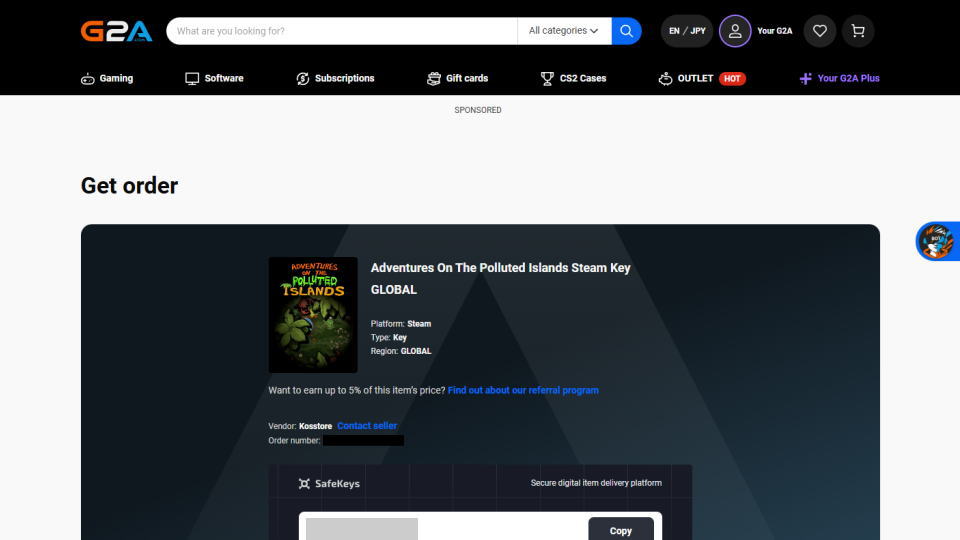960x540 pixels.
Task: Click the Polluted Islands game cover thumbnail
Action: [313, 315]
